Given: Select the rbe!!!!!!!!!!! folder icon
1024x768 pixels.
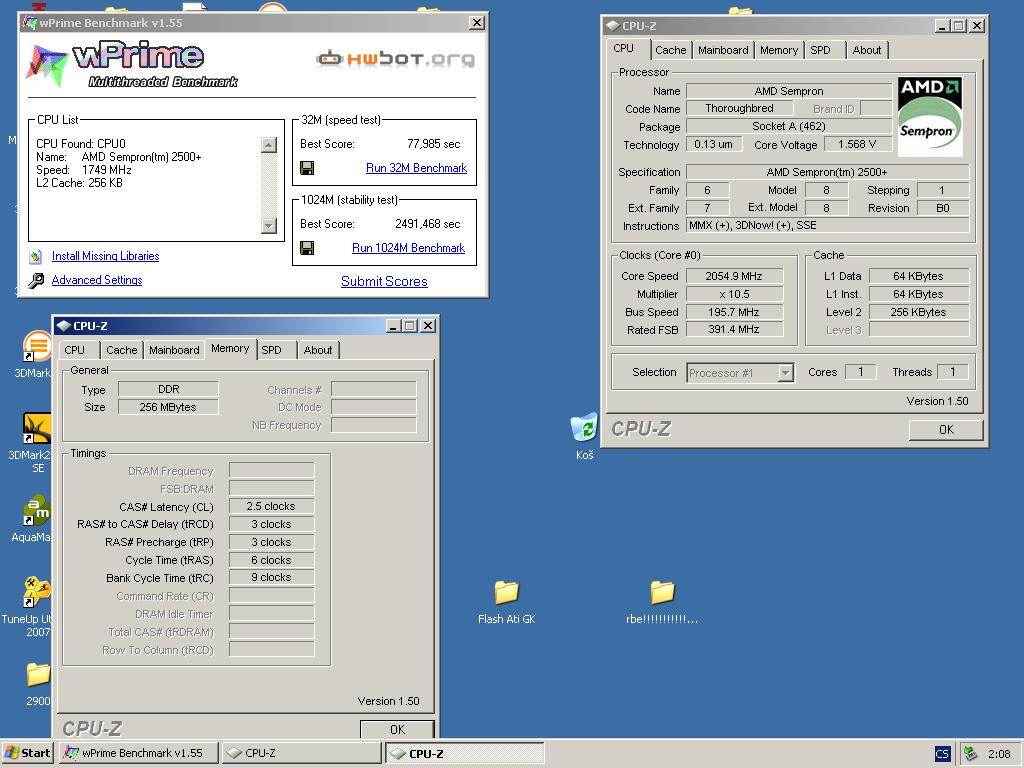Looking at the screenshot, I should point(662,592).
